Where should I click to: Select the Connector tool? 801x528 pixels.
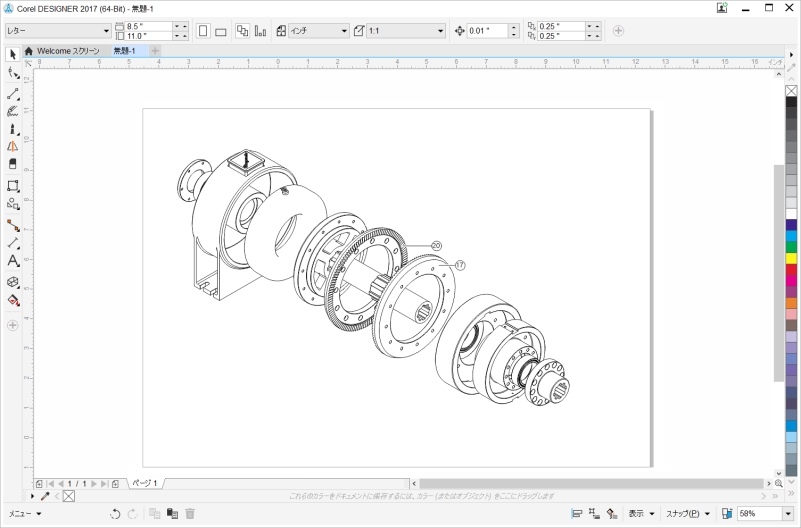(13, 225)
